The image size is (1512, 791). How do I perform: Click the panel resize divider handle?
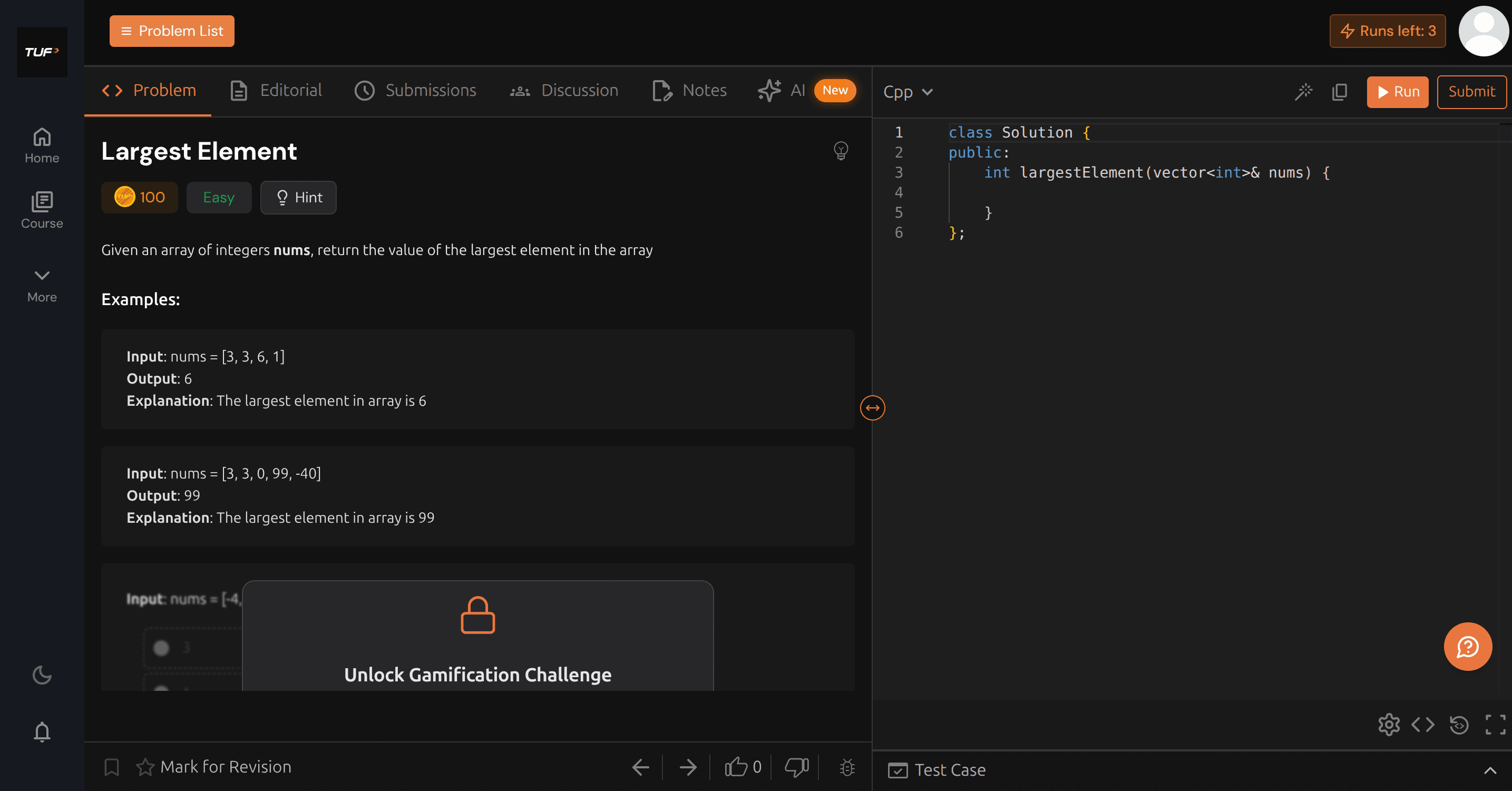[872, 408]
